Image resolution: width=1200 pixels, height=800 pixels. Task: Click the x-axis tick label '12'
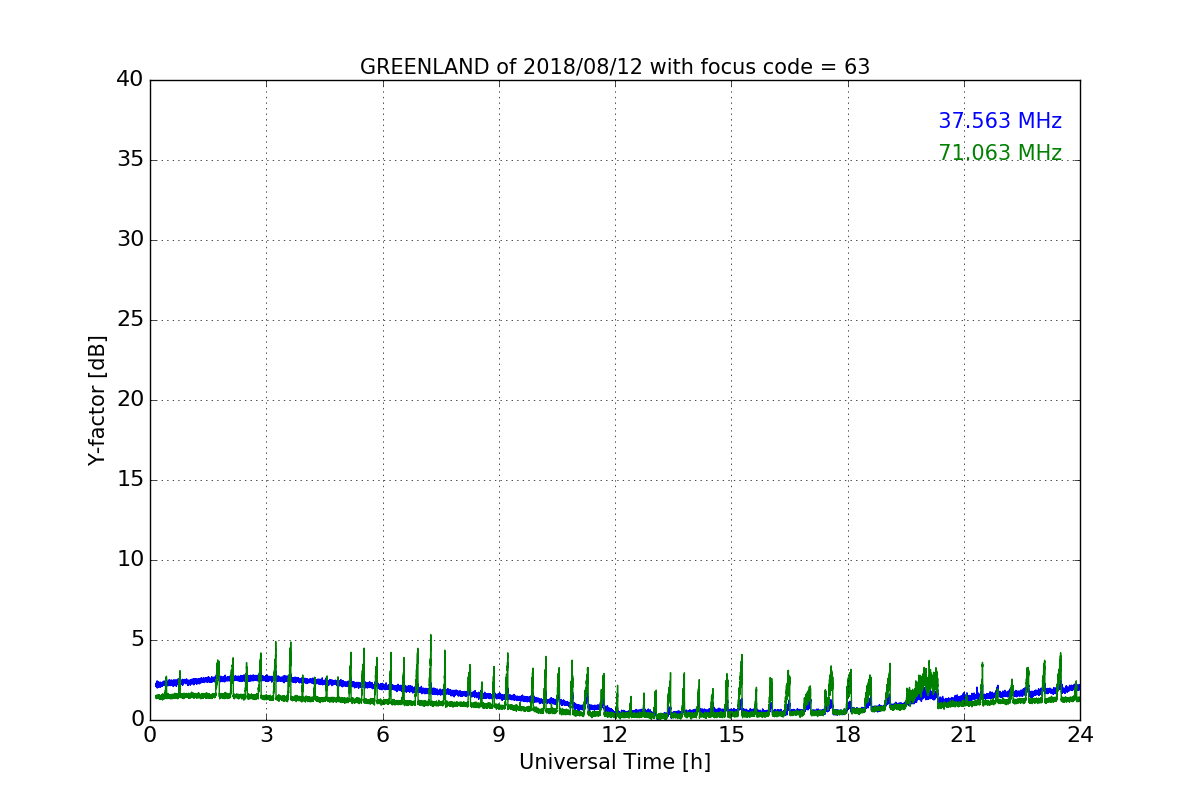[615, 735]
